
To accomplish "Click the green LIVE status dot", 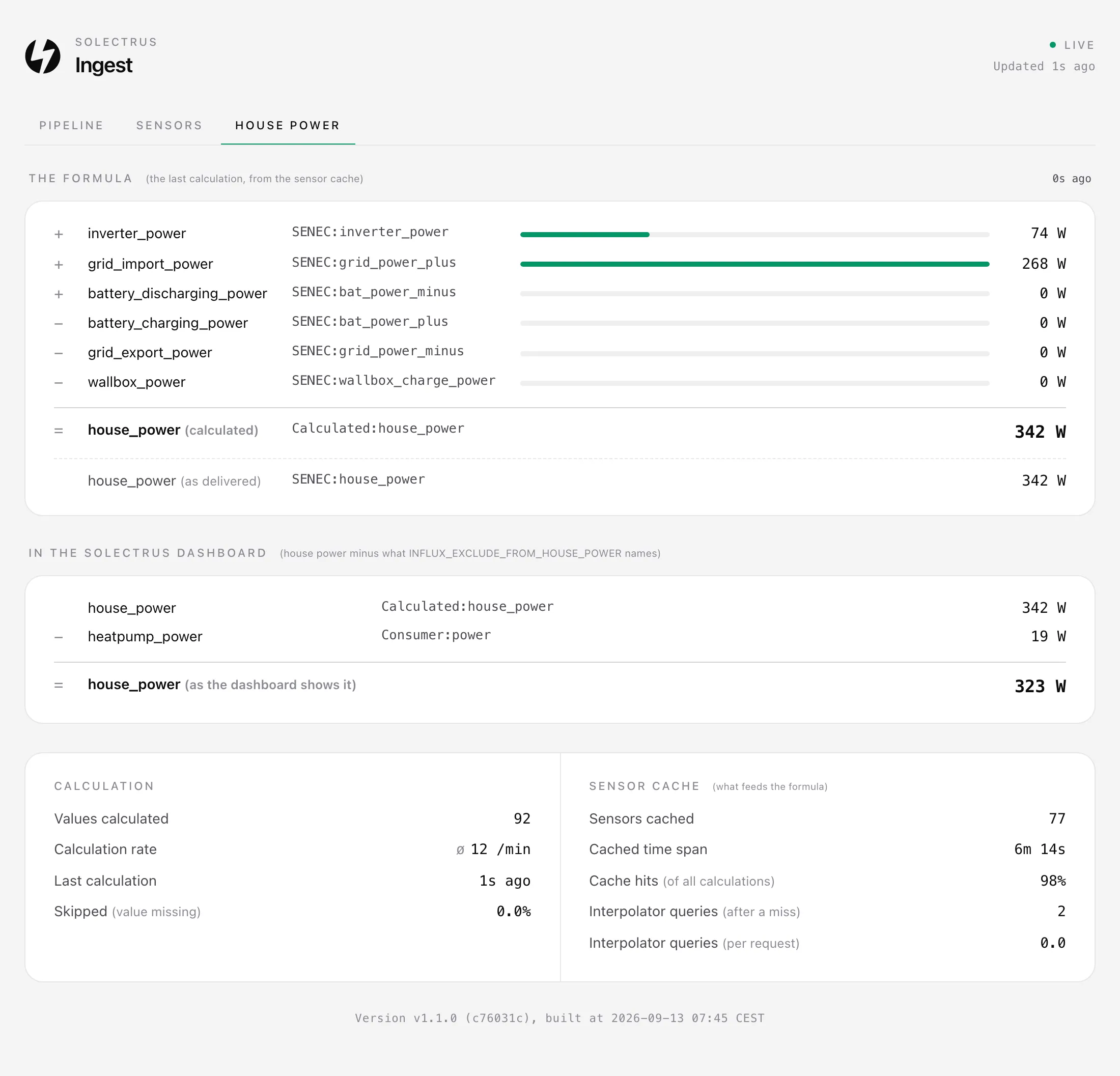I will (x=1053, y=45).
